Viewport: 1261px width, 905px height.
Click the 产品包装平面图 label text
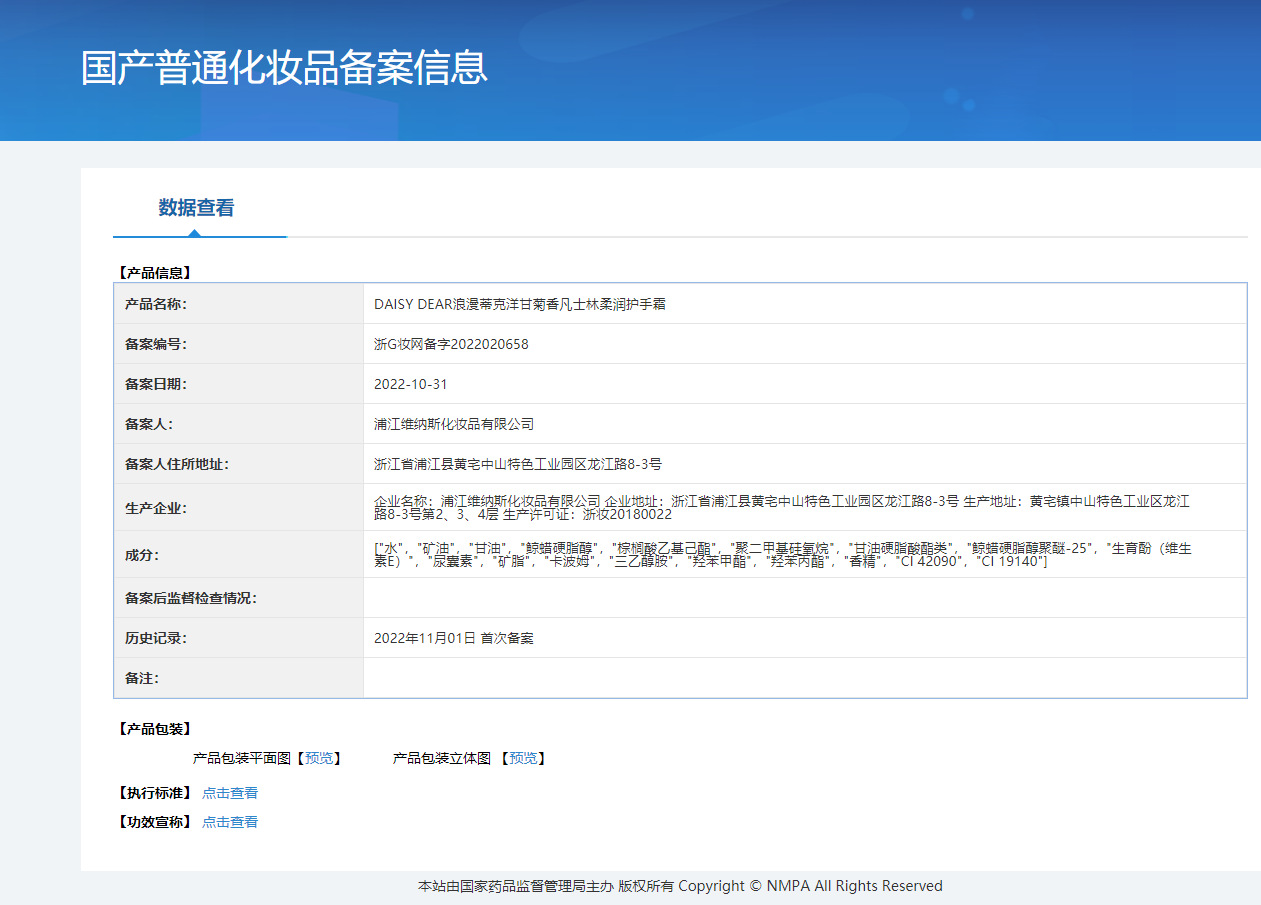242,759
